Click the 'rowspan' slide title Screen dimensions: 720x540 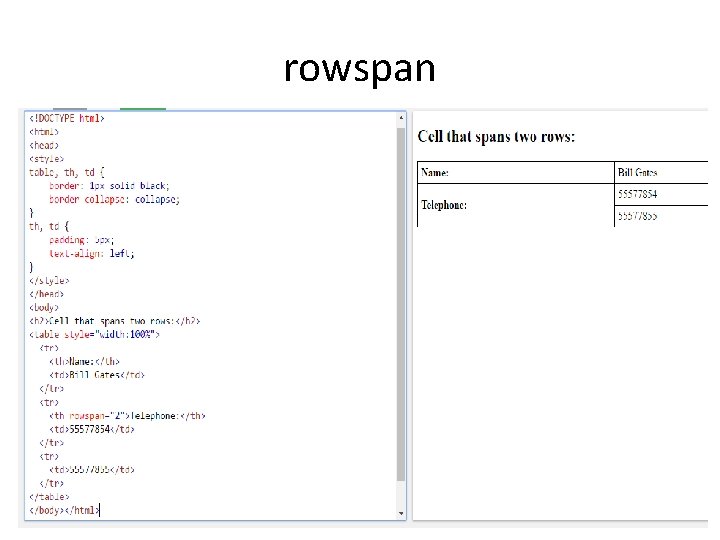tap(360, 69)
